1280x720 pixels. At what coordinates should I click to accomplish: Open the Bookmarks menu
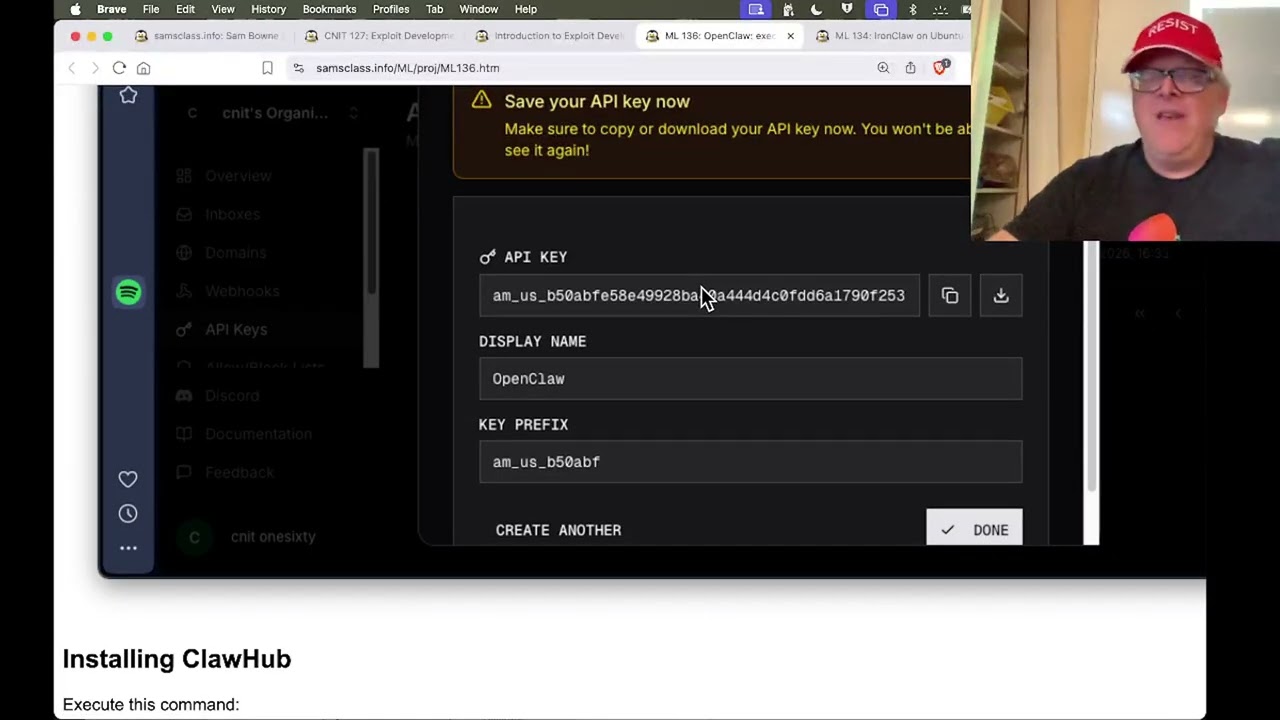tap(329, 9)
